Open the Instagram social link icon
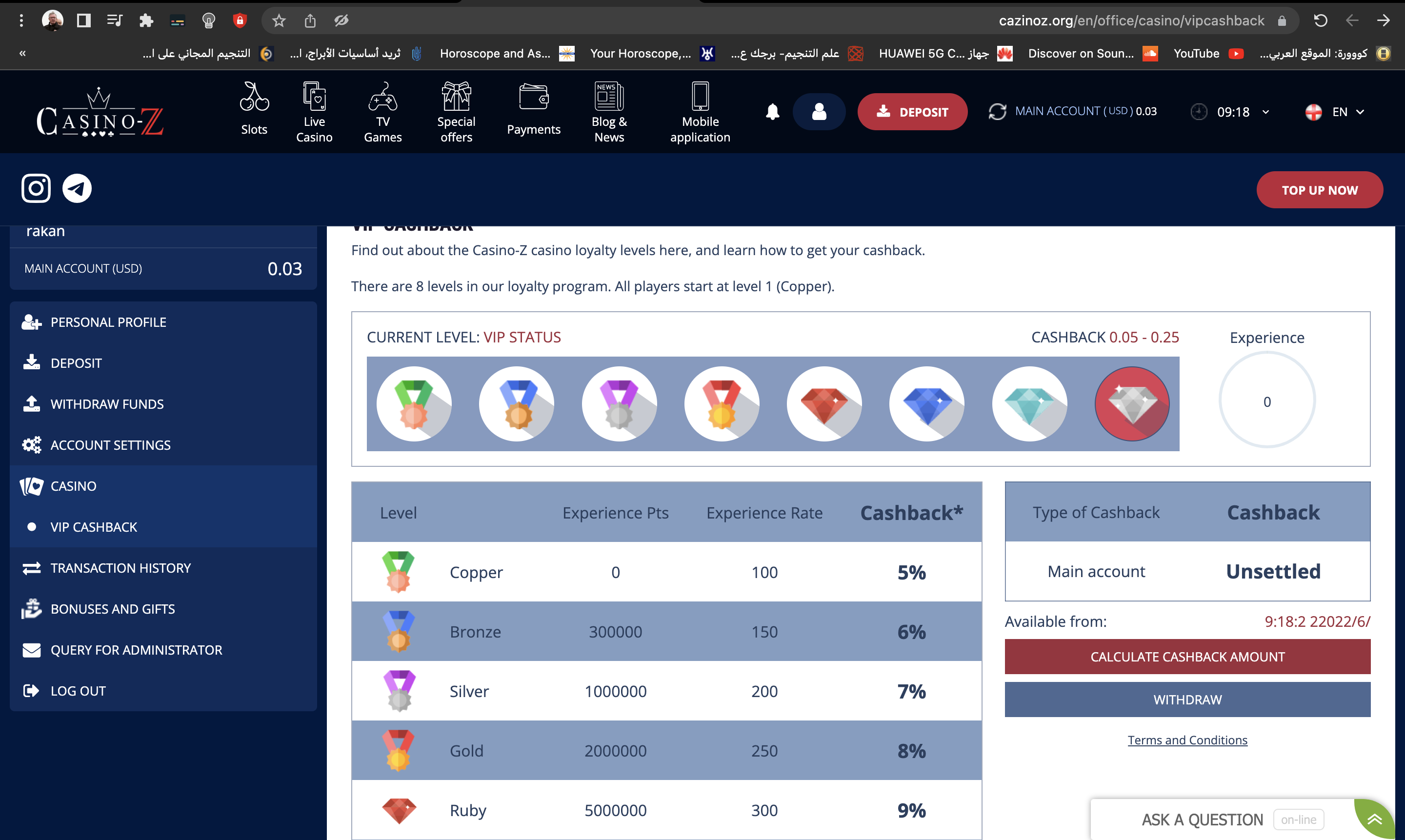Image resolution: width=1405 pixels, height=840 pixels. (36, 188)
